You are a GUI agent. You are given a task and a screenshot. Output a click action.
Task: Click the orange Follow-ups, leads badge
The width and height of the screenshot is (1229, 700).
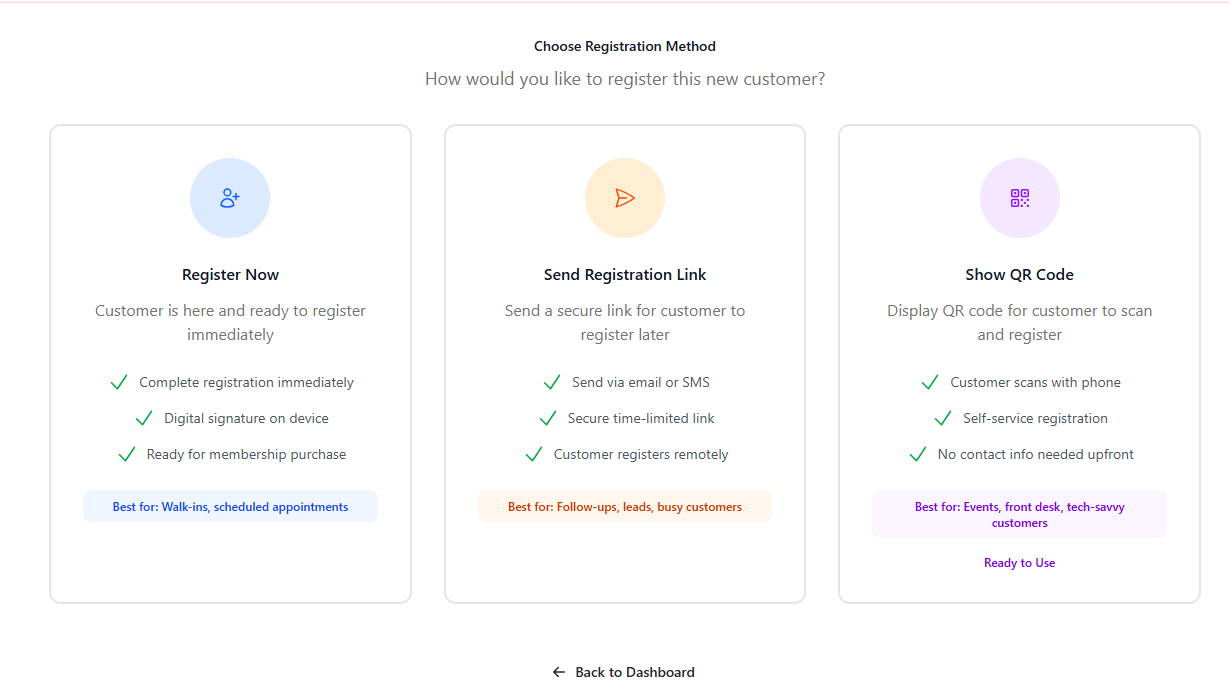point(625,507)
